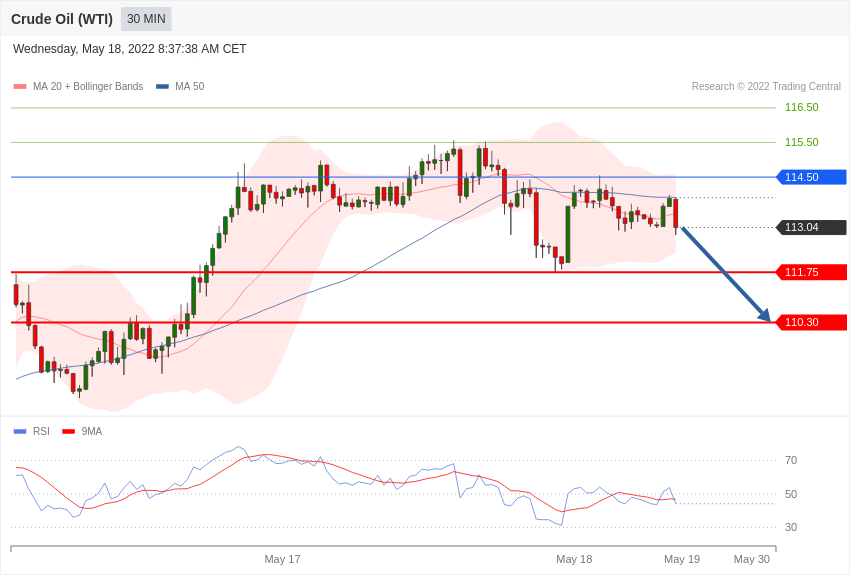Click the 9MA legend label
This screenshot has height=576, width=850.
(x=92, y=431)
